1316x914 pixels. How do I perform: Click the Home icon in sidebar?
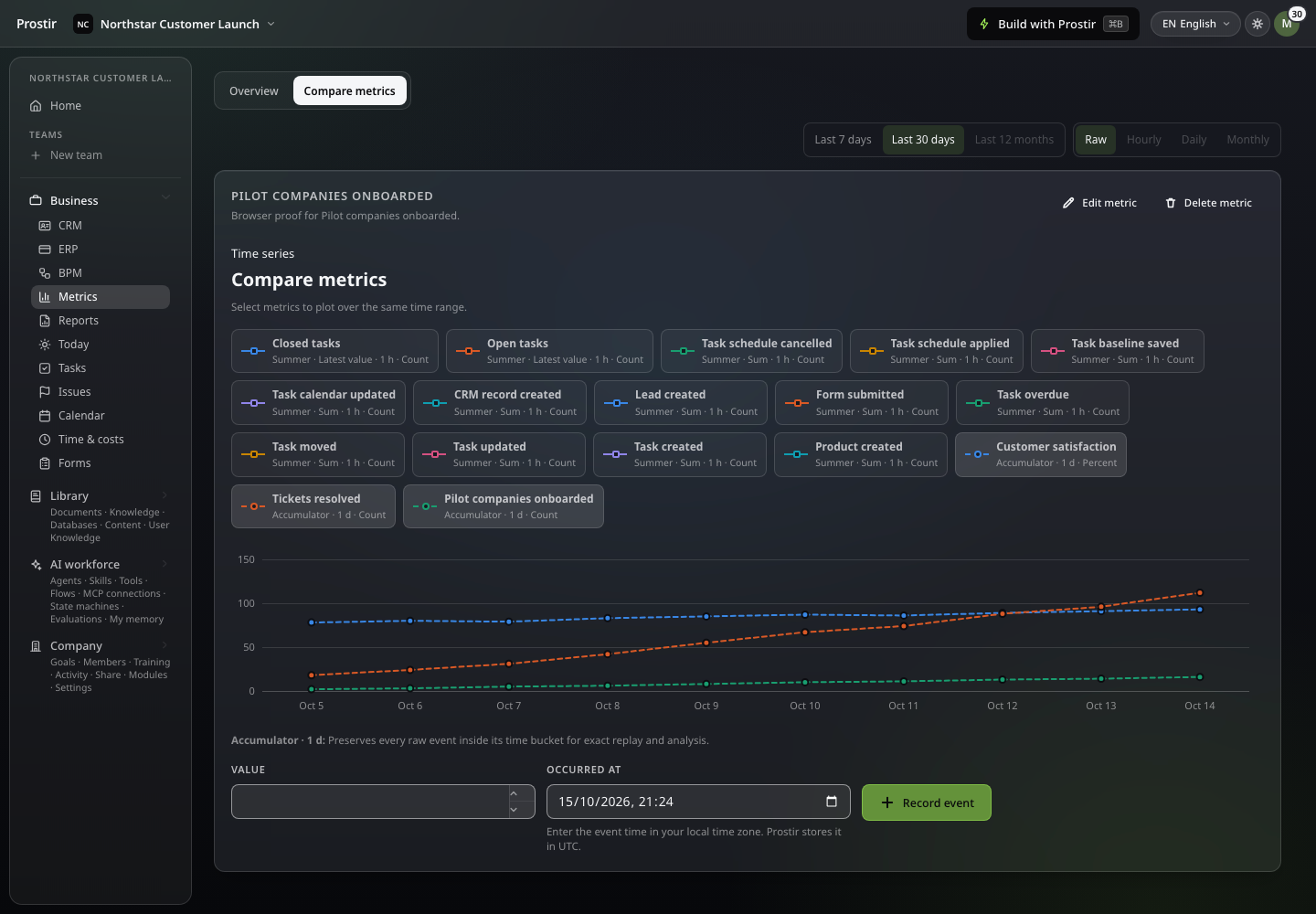click(x=36, y=106)
